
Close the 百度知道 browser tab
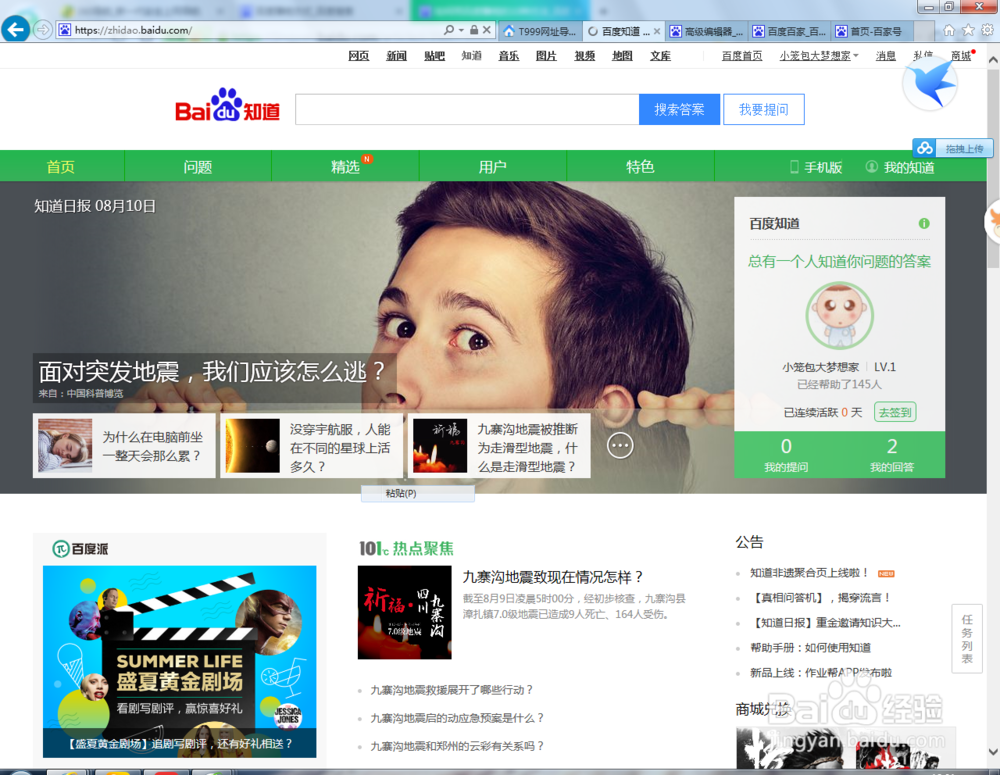657,31
